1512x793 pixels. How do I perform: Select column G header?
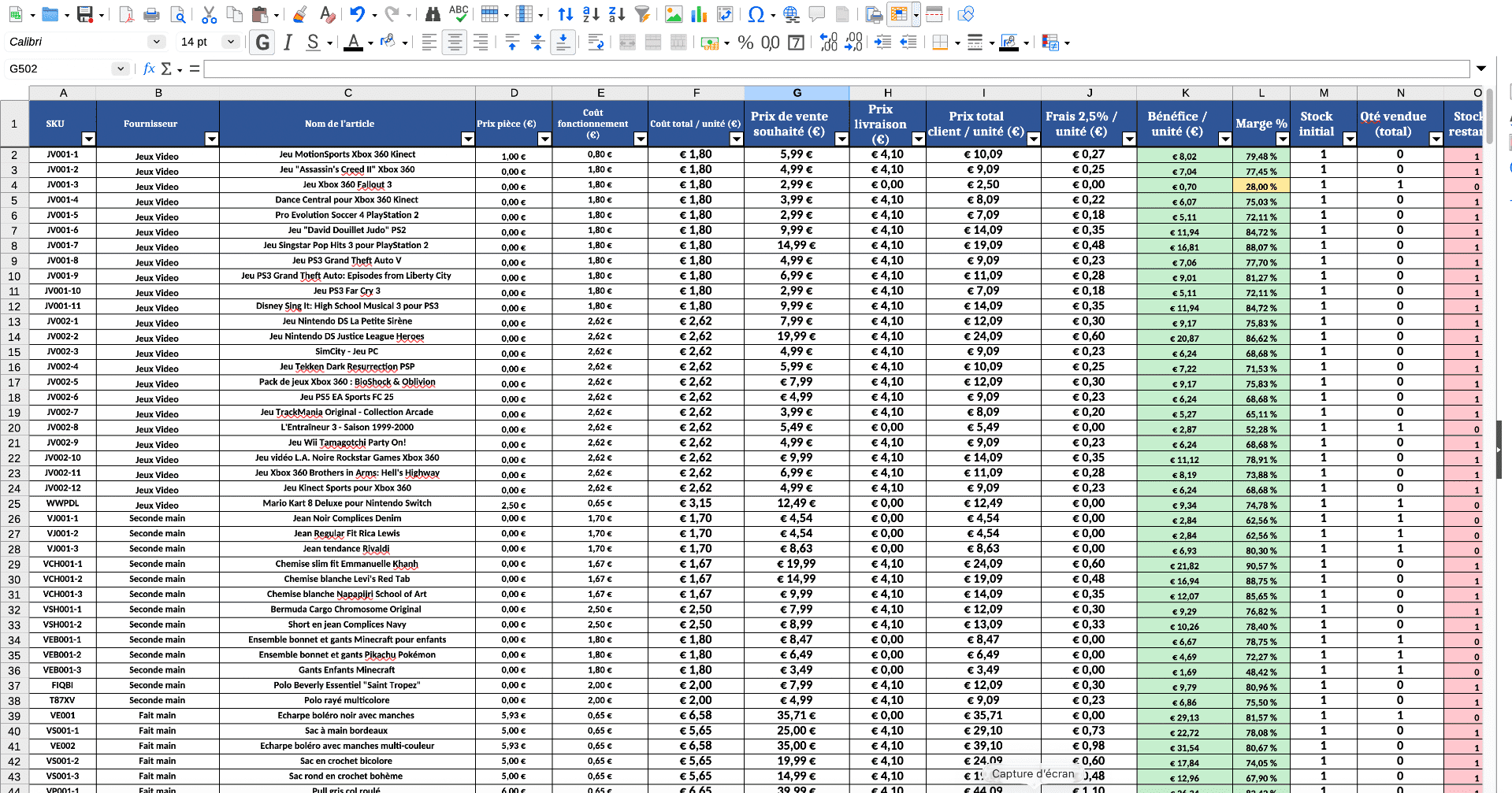coord(797,93)
